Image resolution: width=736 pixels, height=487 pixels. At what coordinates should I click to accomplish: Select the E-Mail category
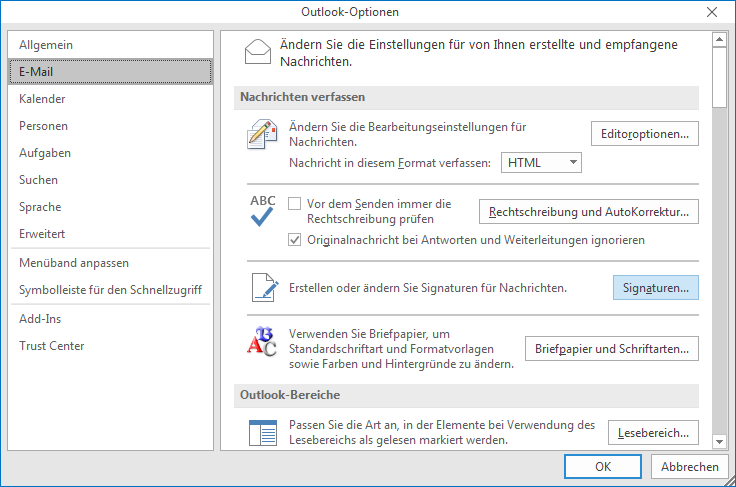click(110, 72)
